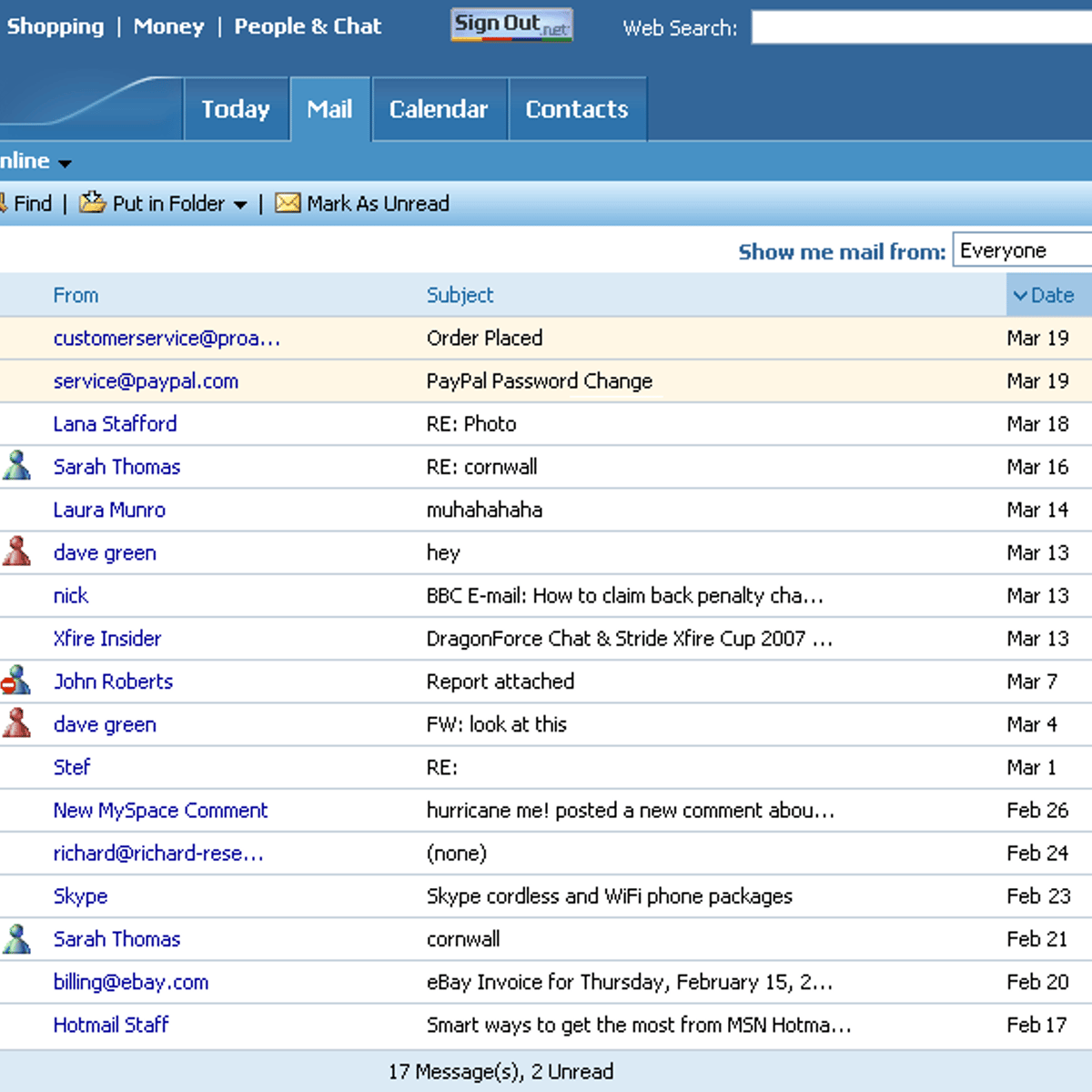This screenshot has width=1092, height=1092.
Task: Go to the Shopping link
Action: click(56, 26)
